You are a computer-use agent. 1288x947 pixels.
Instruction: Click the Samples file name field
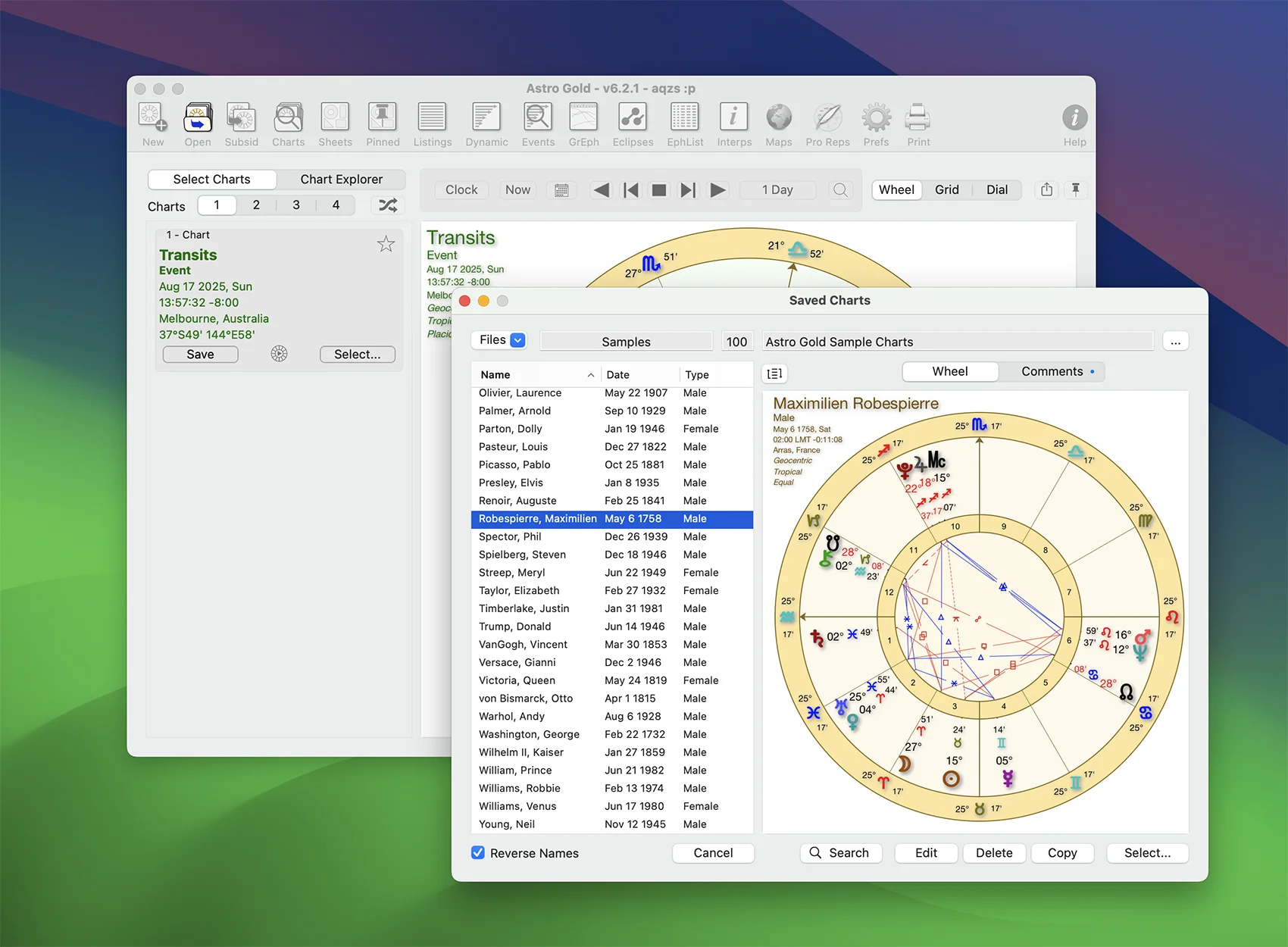tap(626, 342)
